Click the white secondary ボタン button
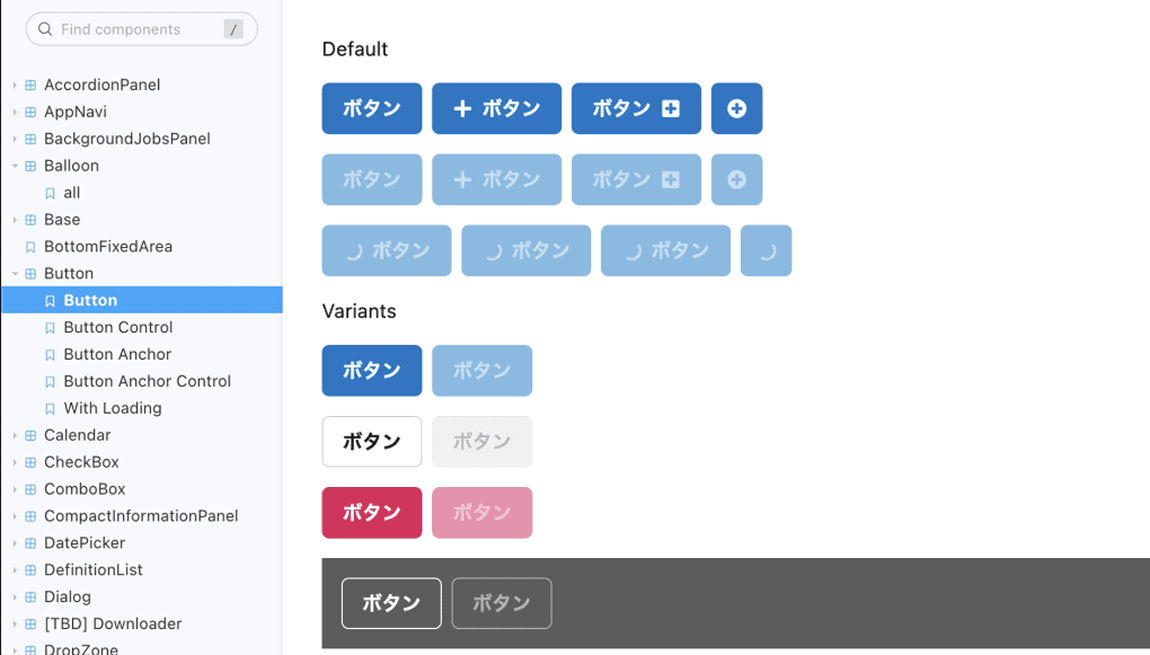The image size is (1150, 655). (372, 441)
